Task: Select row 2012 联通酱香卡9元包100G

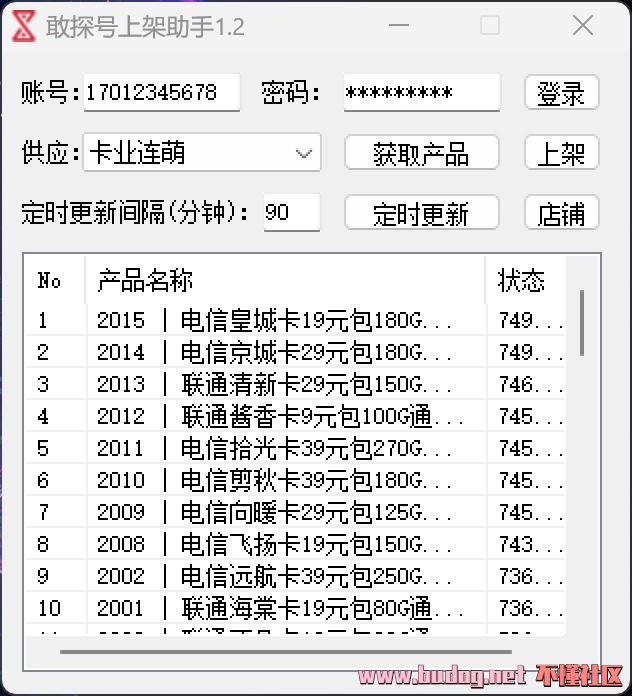Action: 295,416
